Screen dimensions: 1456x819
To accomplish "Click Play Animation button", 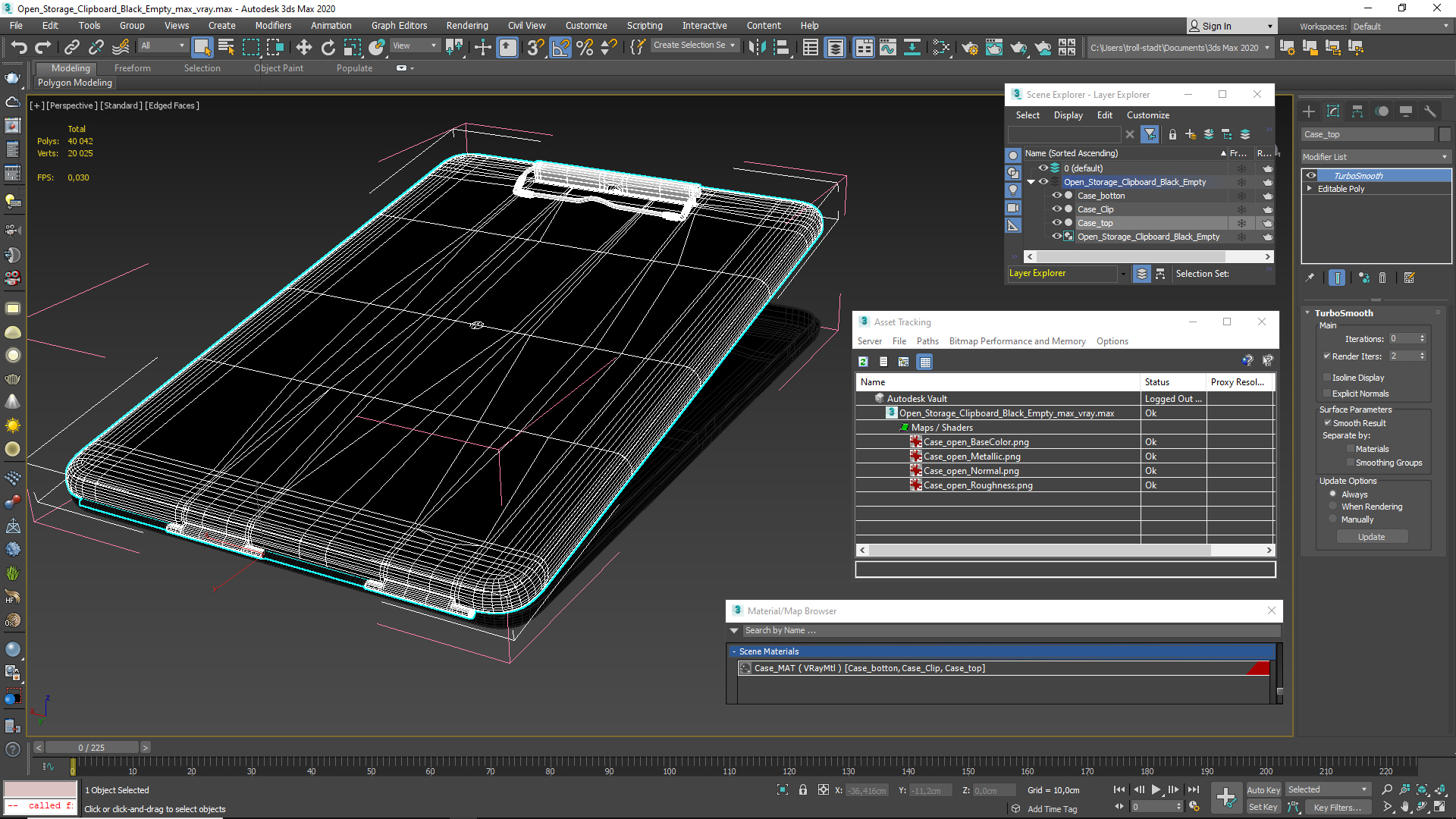I will tap(1156, 789).
